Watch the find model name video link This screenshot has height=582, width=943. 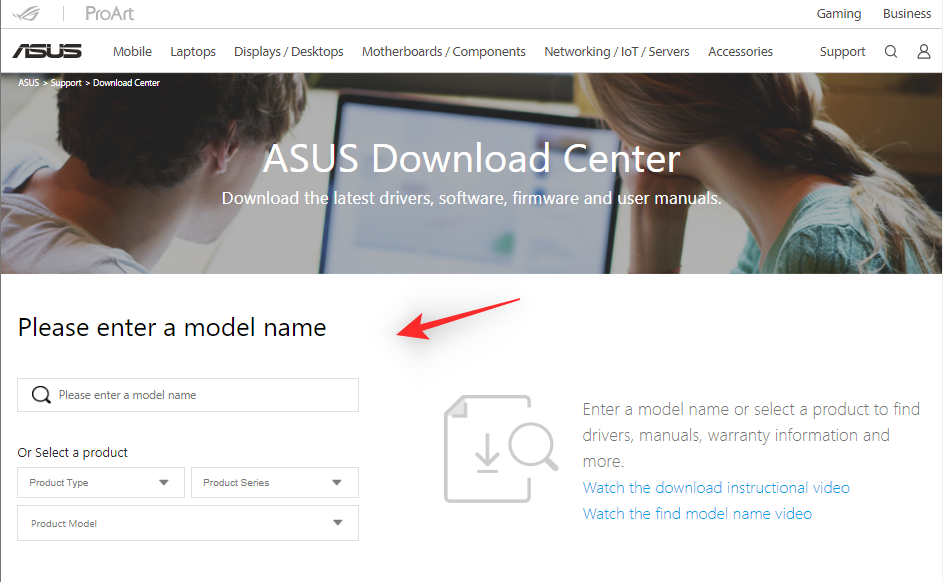pos(697,514)
